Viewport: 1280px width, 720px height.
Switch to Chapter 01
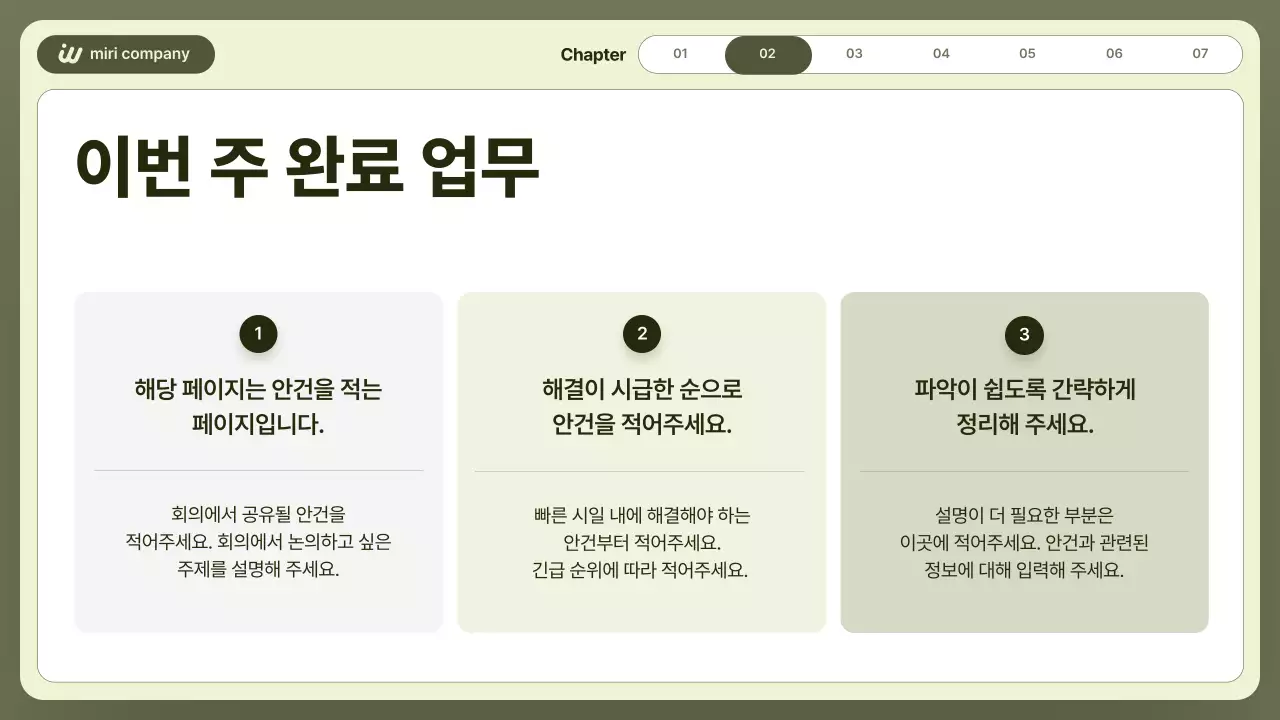click(681, 54)
